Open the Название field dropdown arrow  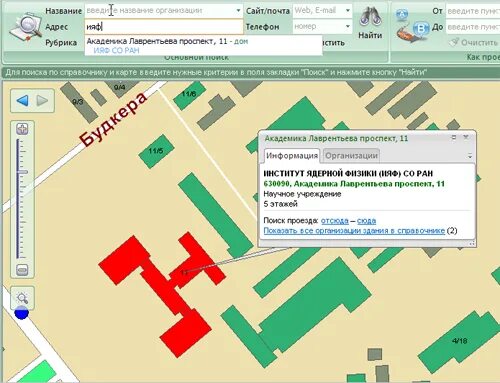point(238,11)
